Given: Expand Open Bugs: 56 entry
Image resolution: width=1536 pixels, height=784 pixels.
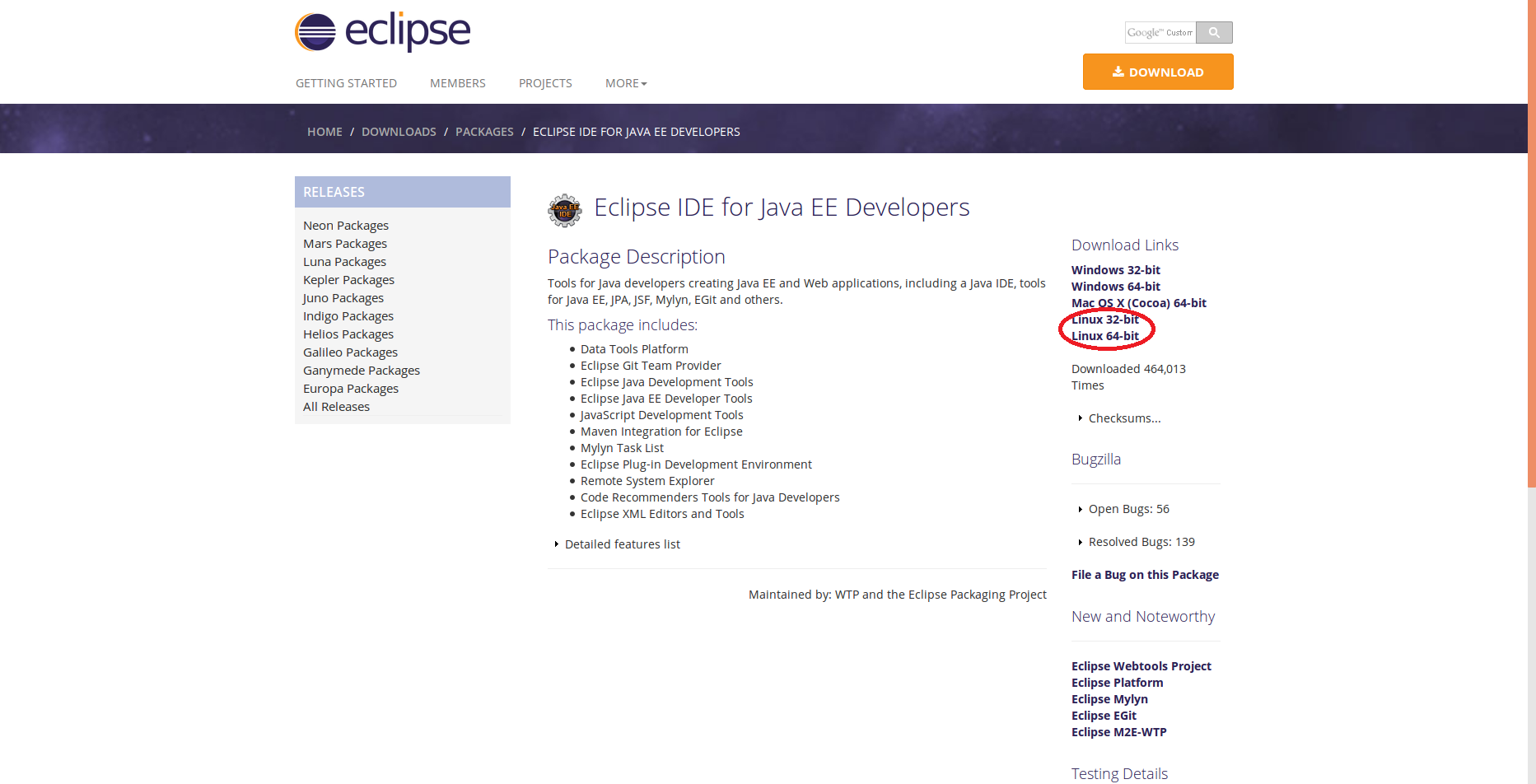Looking at the screenshot, I should click(1124, 509).
